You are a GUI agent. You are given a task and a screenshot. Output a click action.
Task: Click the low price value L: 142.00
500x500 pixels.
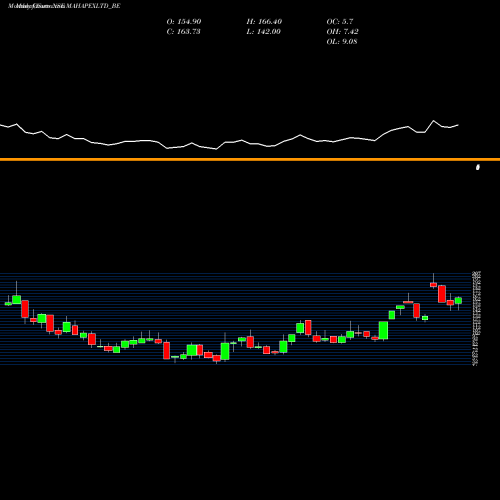click(263, 32)
